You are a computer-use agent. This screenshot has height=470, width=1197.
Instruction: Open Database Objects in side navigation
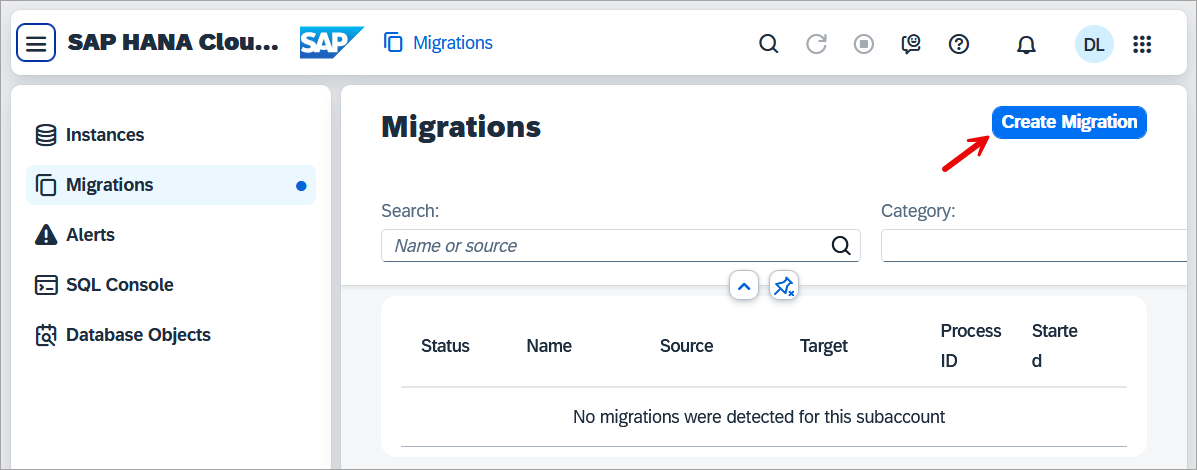tap(171, 335)
